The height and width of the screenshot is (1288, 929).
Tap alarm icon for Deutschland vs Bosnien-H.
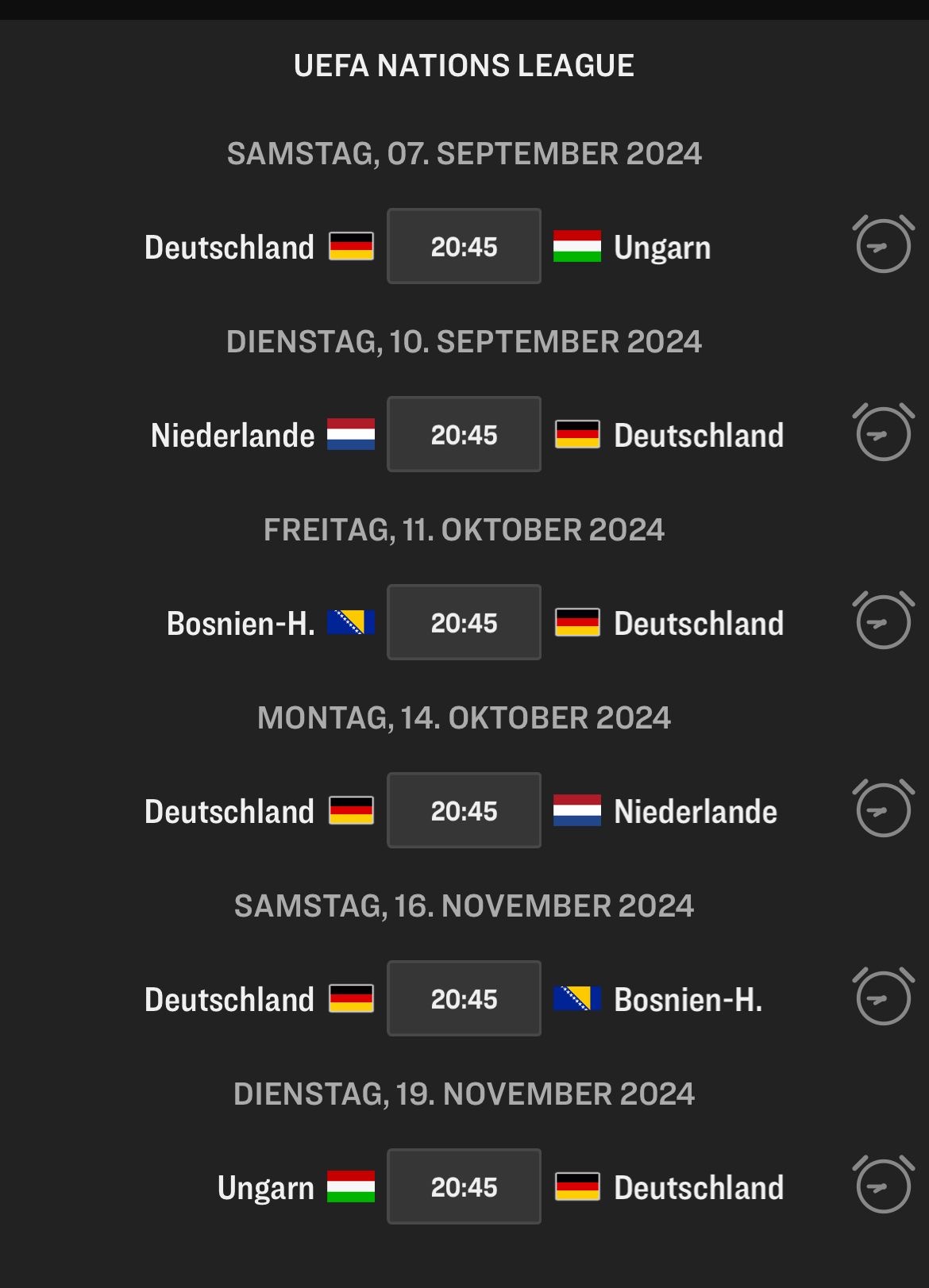point(883,998)
